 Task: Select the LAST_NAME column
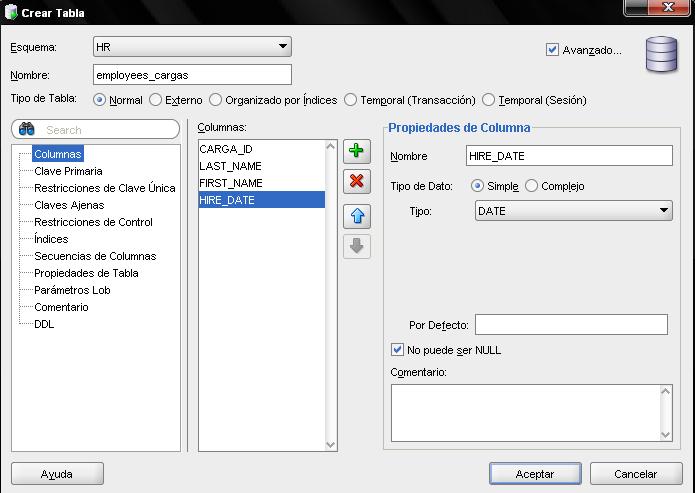(262, 166)
